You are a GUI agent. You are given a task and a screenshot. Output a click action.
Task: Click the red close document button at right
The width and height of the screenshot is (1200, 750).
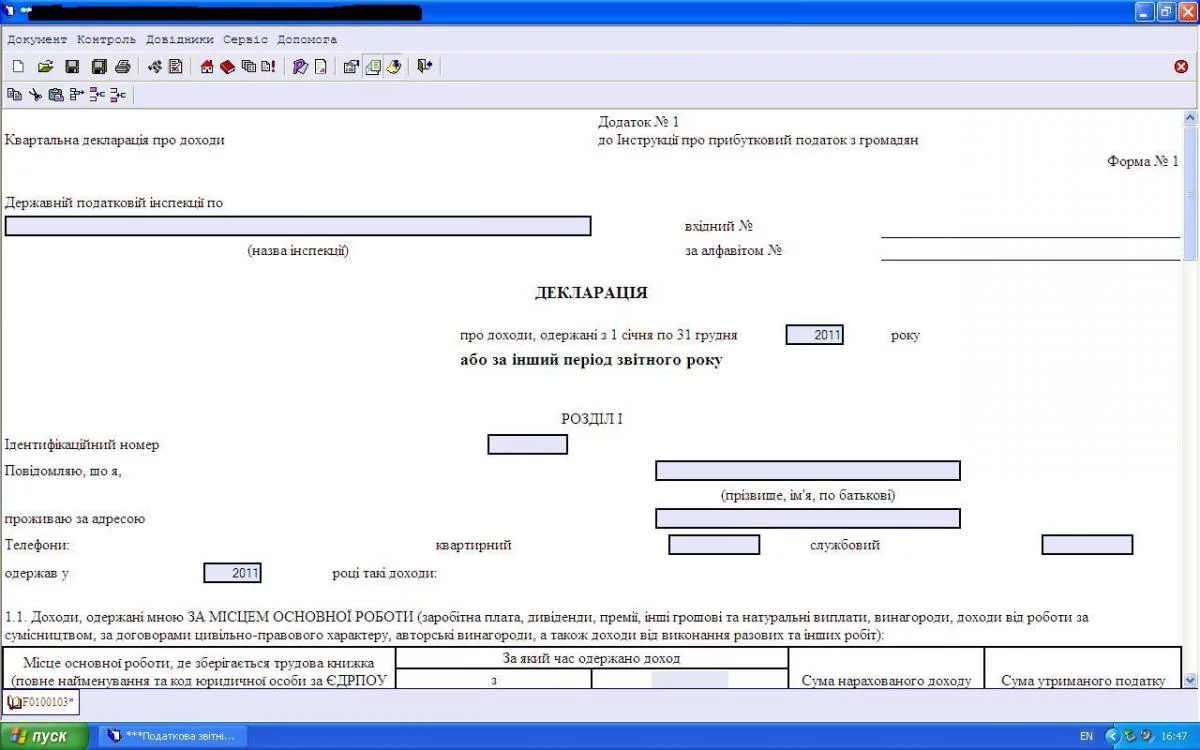(x=1181, y=67)
